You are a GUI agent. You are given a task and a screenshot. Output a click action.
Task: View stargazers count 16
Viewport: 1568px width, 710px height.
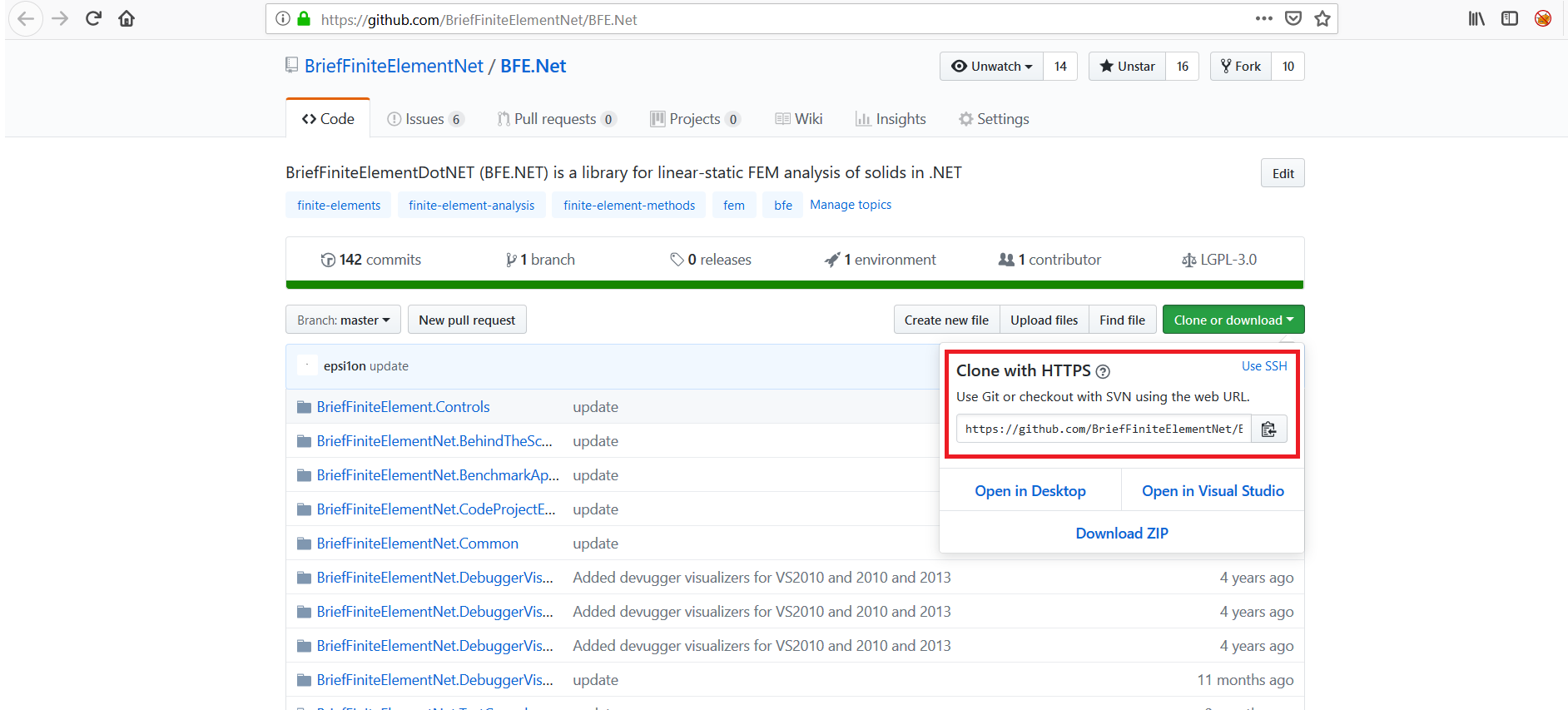point(1183,67)
